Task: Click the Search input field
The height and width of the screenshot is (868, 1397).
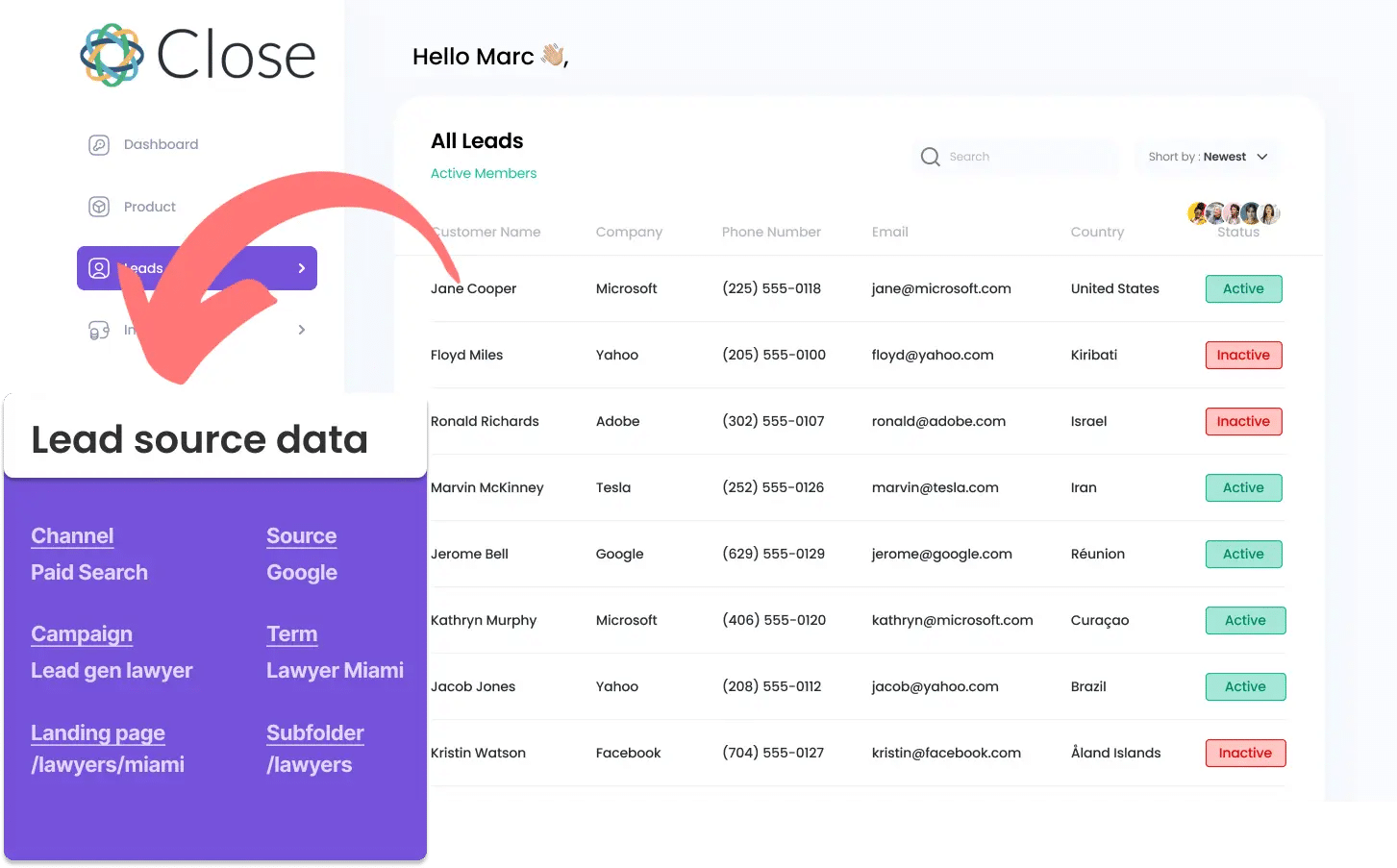Action: (x=1015, y=157)
